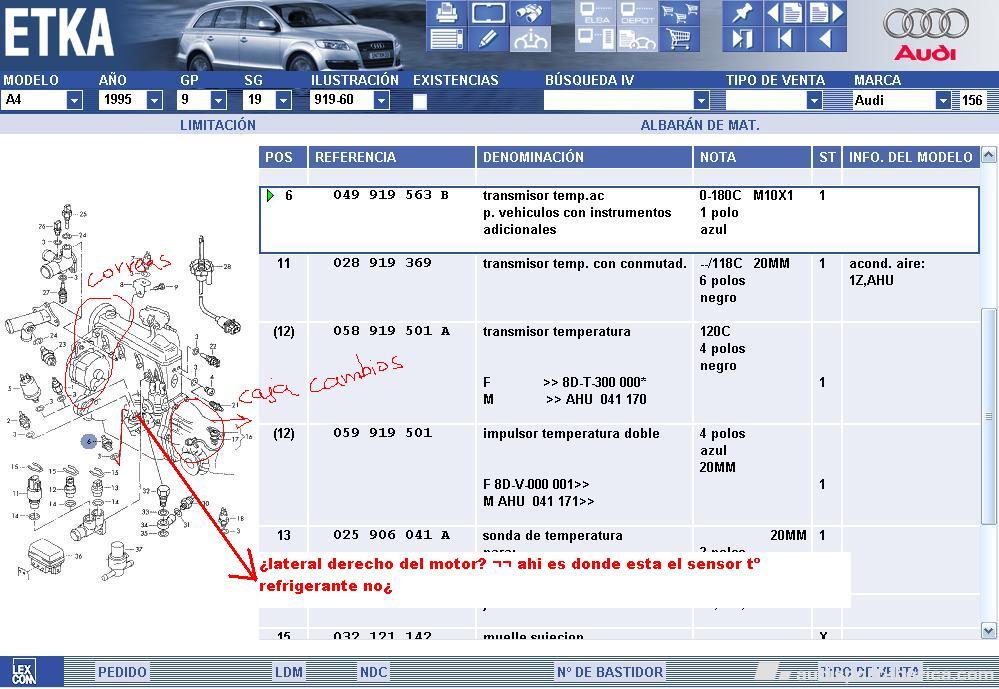Jump to first with the skip-back icon
The height and width of the screenshot is (689, 999).
784,39
